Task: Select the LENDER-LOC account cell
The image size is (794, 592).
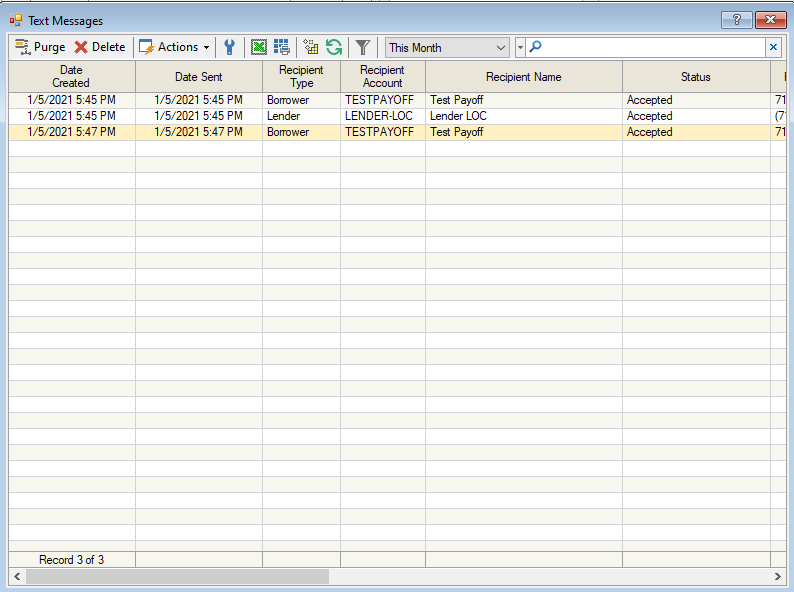Action: pyautogui.click(x=383, y=116)
